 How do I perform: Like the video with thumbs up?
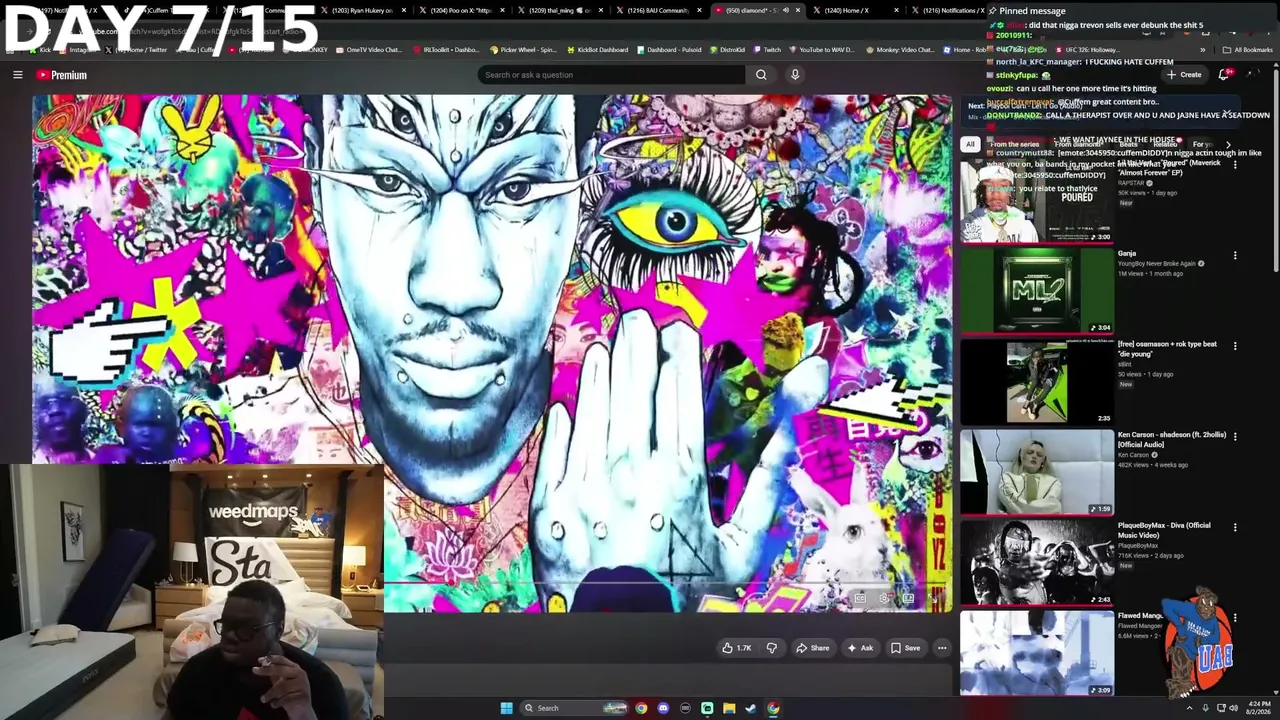click(736, 648)
